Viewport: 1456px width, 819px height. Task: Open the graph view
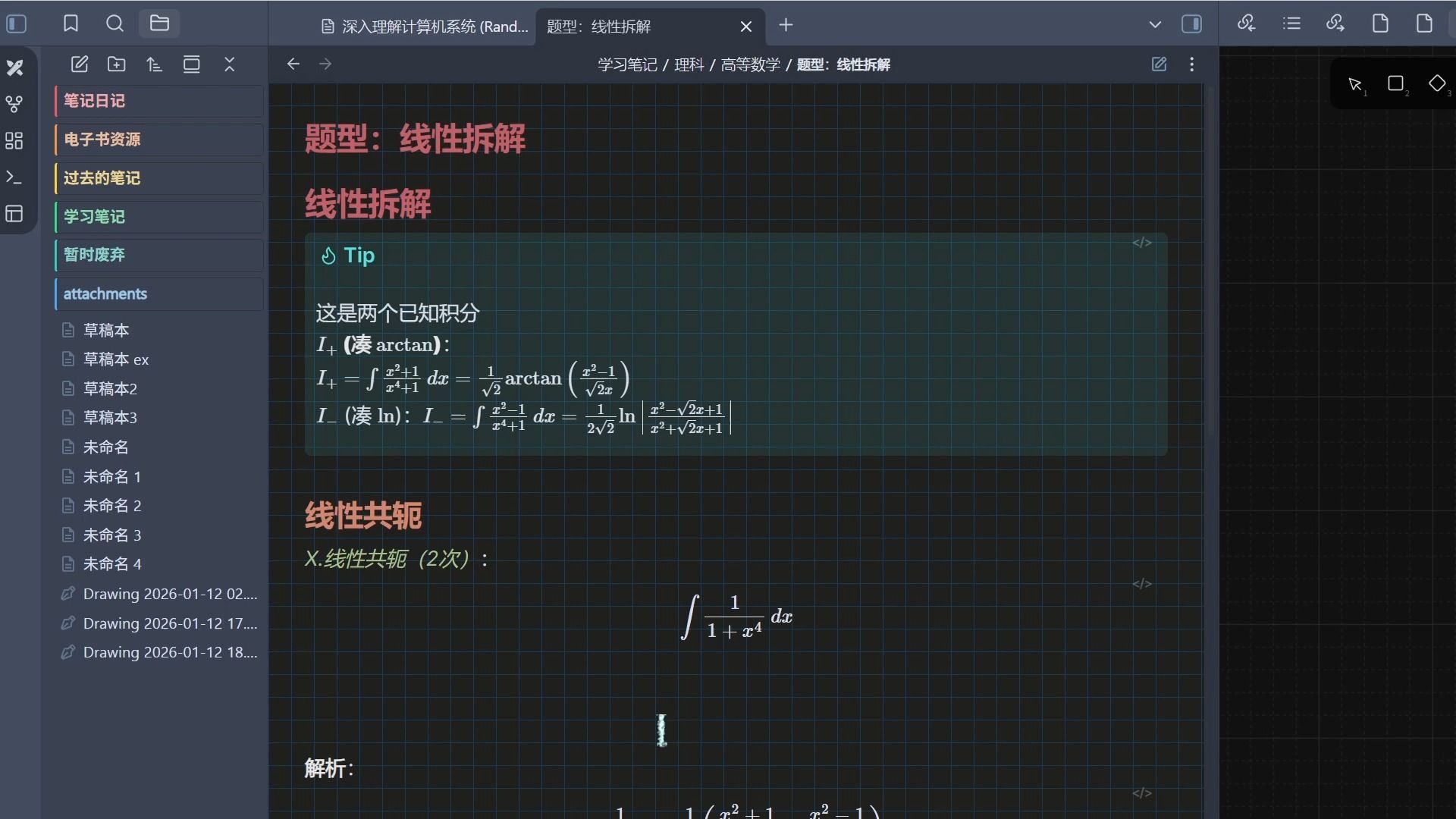(14, 104)
